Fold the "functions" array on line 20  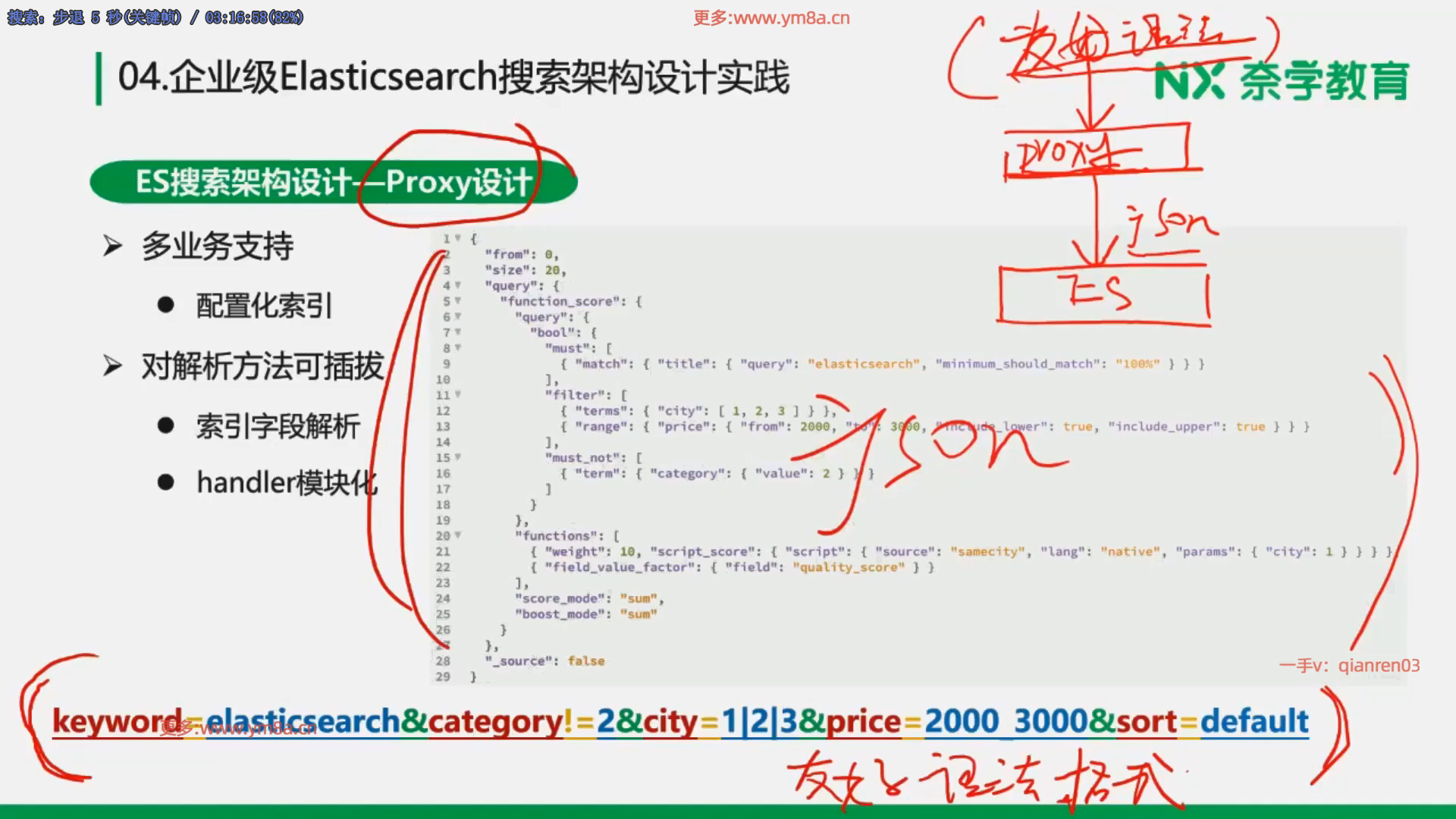(458, 535)
